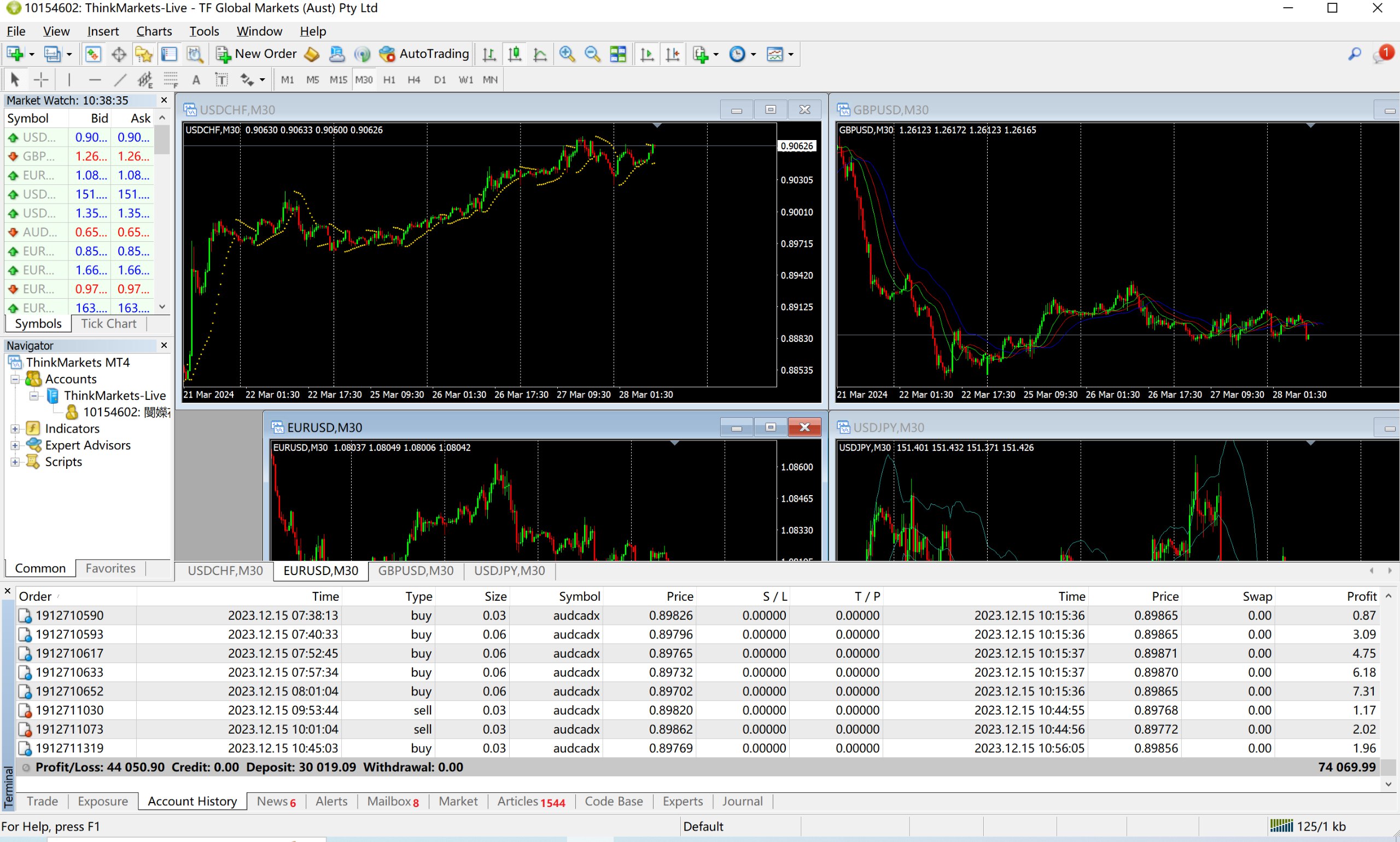Click the Zoom Out magnifier icon
The height and width of the screenshot is (842, 1400).
[x=592, y=54]
